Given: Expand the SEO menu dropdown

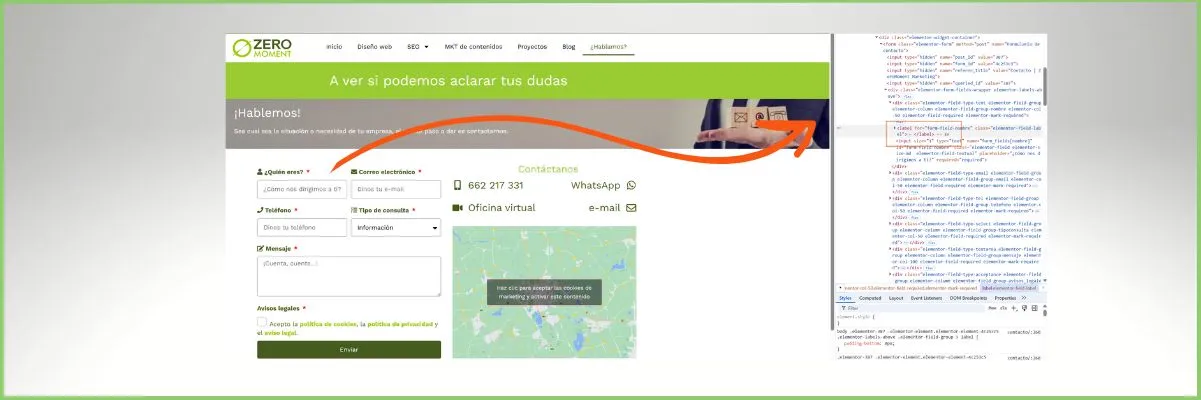Looking at the screenshot, I should [x=417, y=47].
